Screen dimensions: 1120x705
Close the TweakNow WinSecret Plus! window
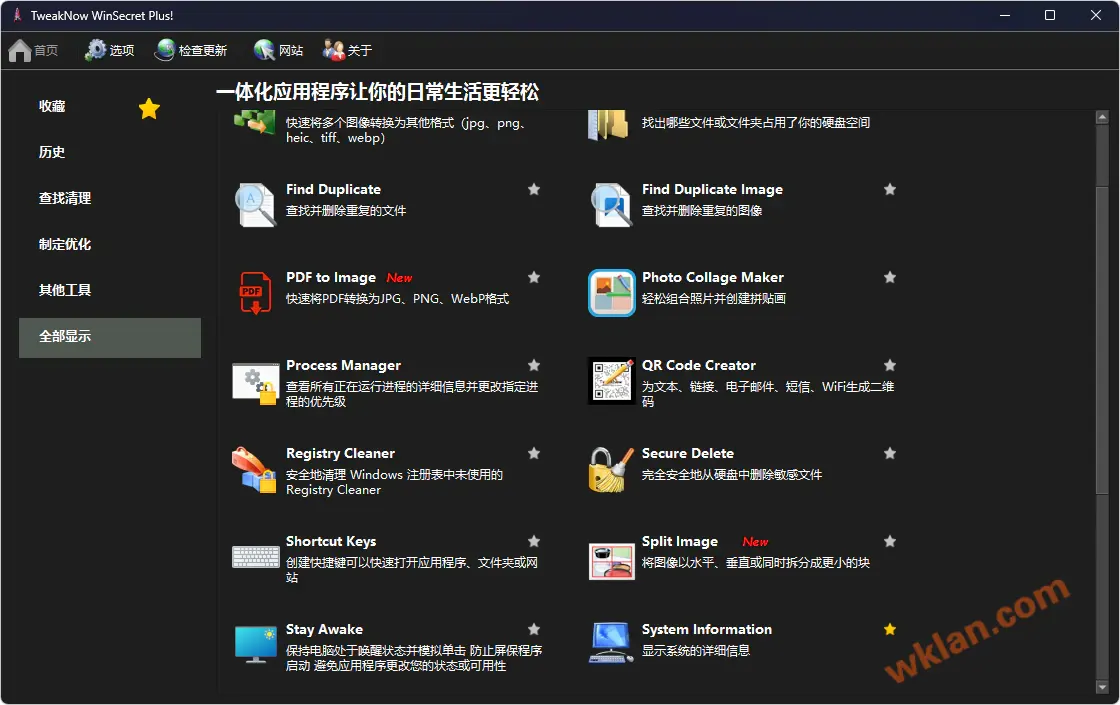tap(1096, 15)
